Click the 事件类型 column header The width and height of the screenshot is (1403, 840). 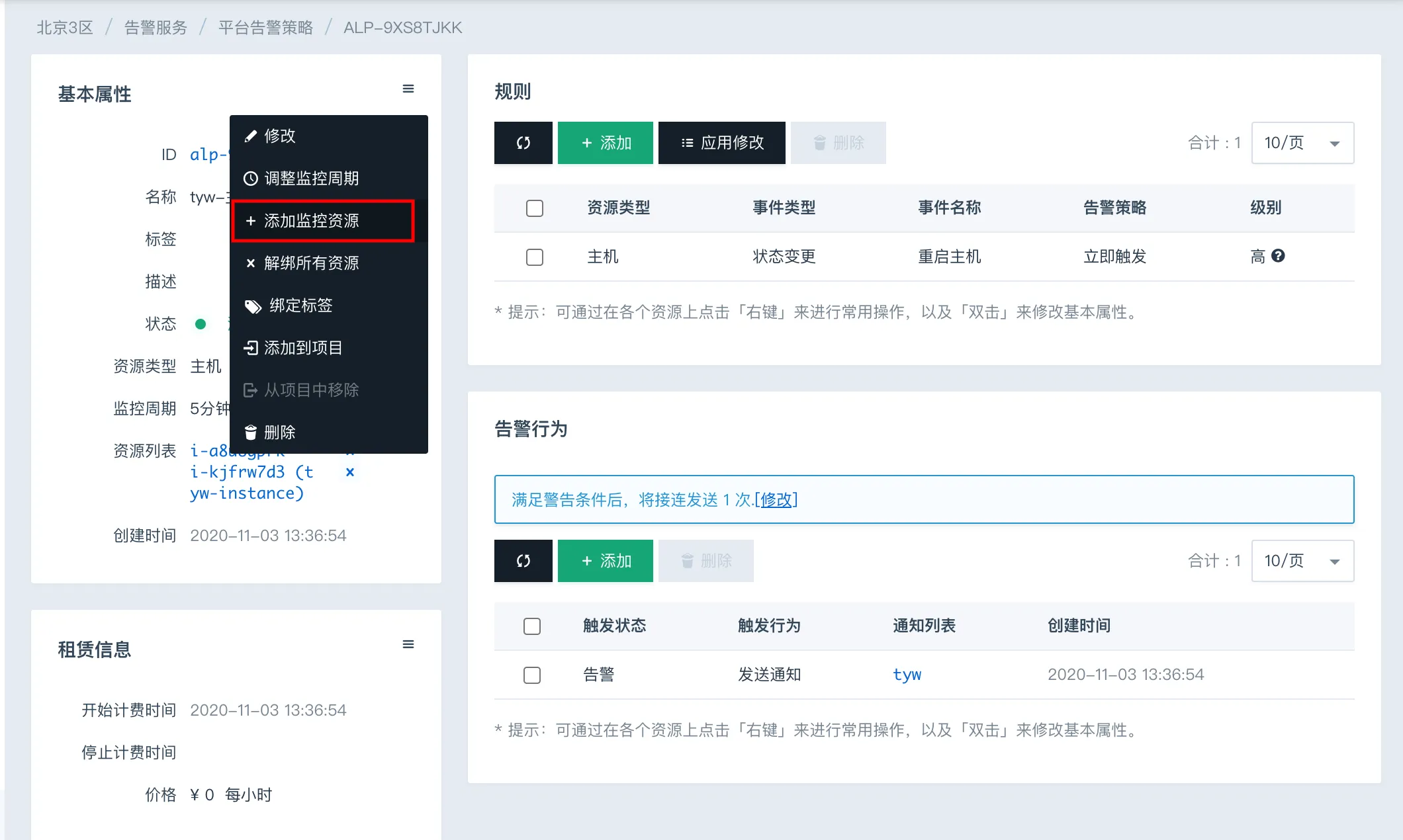(x=784, y=208)
